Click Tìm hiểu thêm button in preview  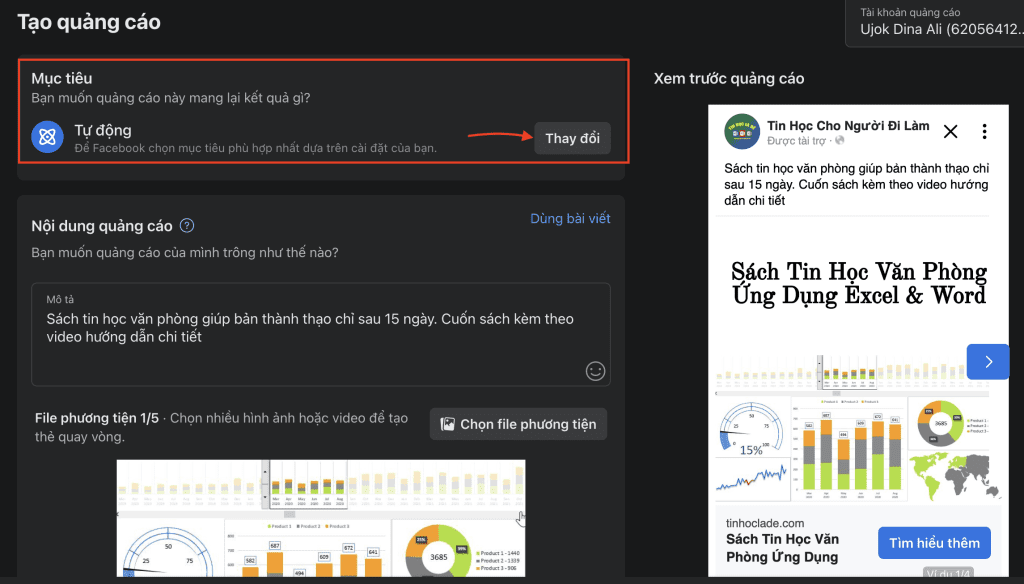(934, 543)
